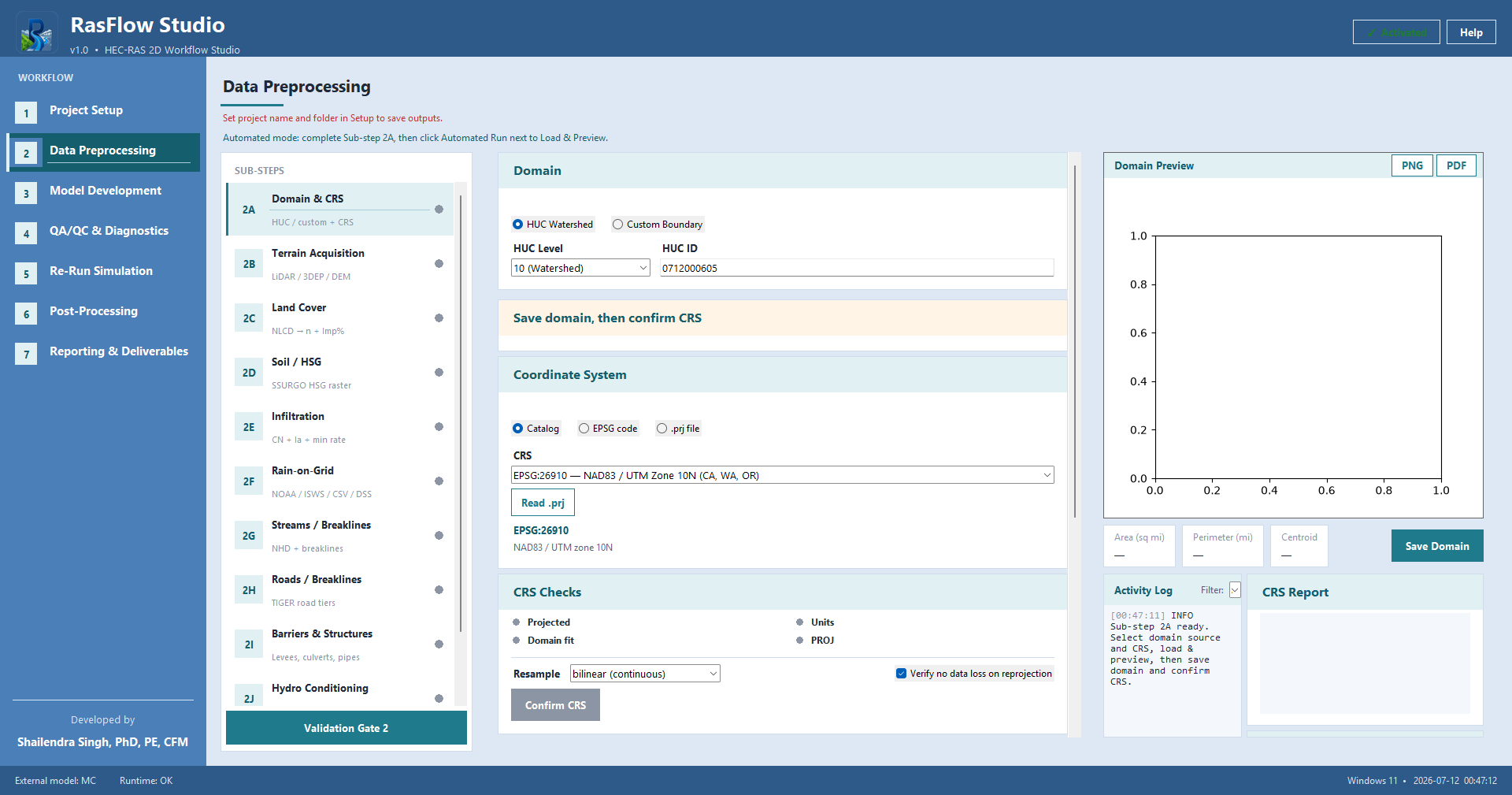Click the 'Runtime: OK' status bar text
The width and height of the screenshot is (1512, 795).
(x=146, y=781)
